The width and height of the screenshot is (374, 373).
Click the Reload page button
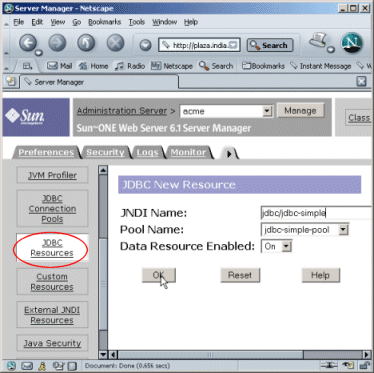point(86,43)
